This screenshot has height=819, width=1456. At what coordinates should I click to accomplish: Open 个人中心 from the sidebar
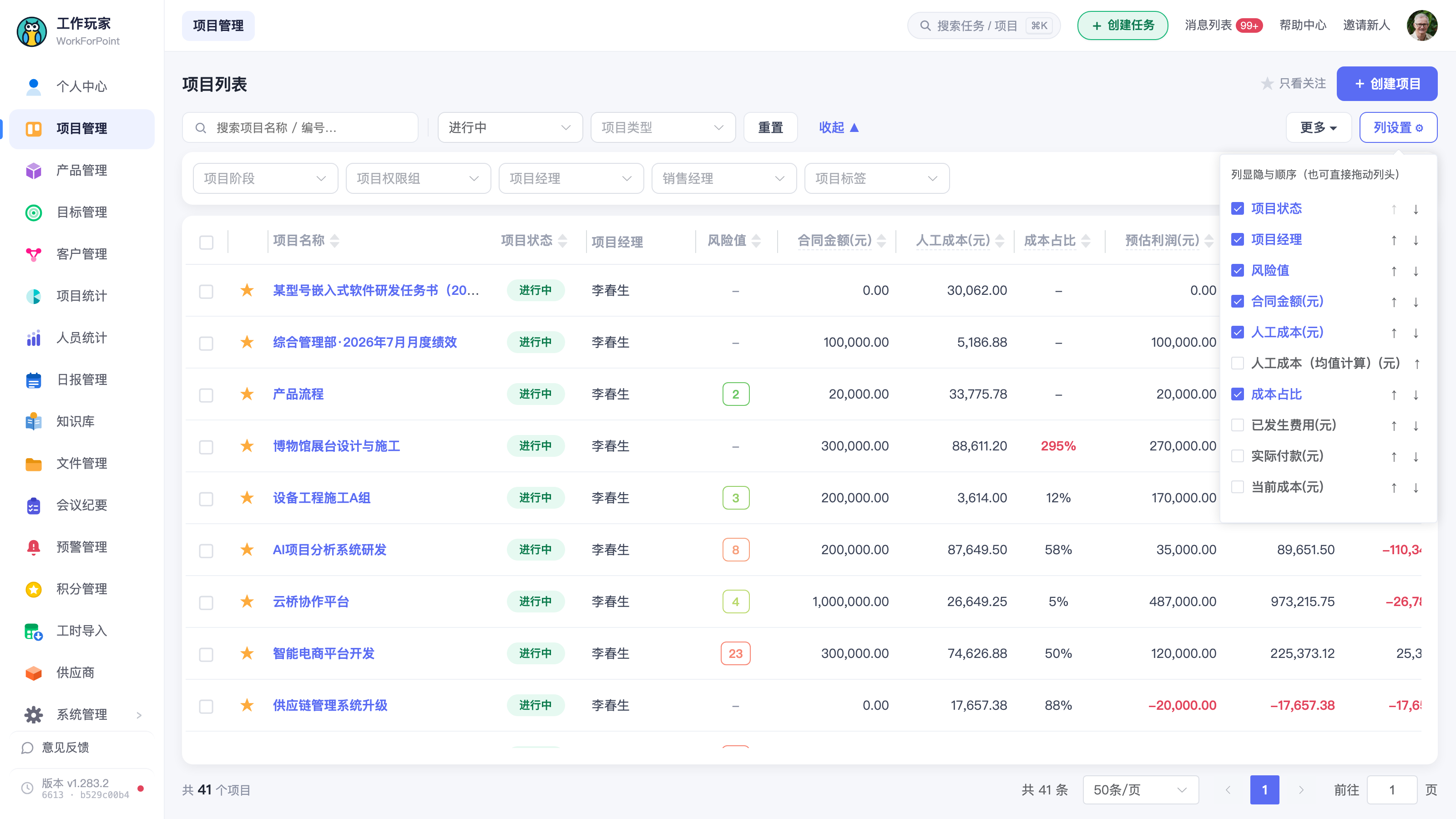[x=82, y=86]
